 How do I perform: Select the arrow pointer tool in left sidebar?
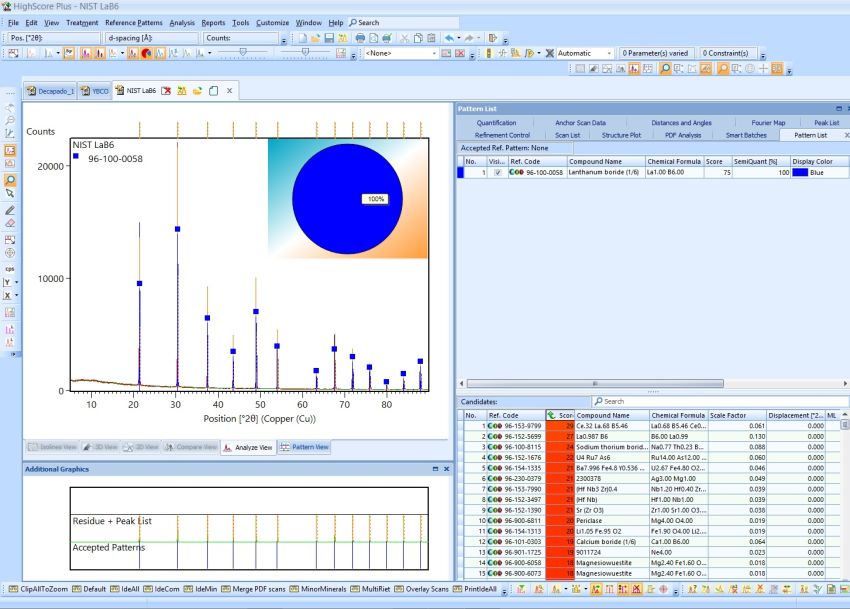tap(10, 194)
